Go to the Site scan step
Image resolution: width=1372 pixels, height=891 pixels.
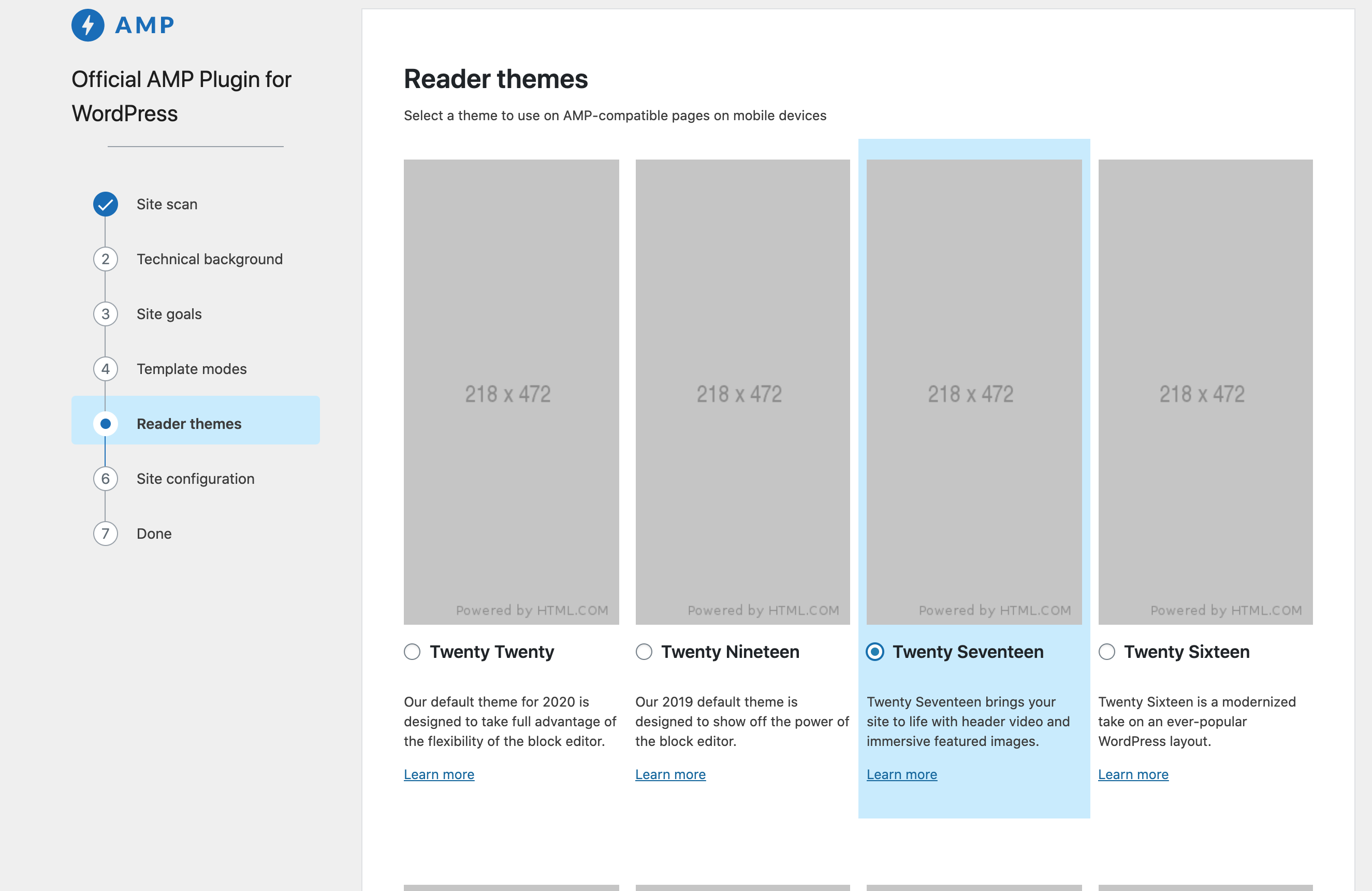[167, 204]
